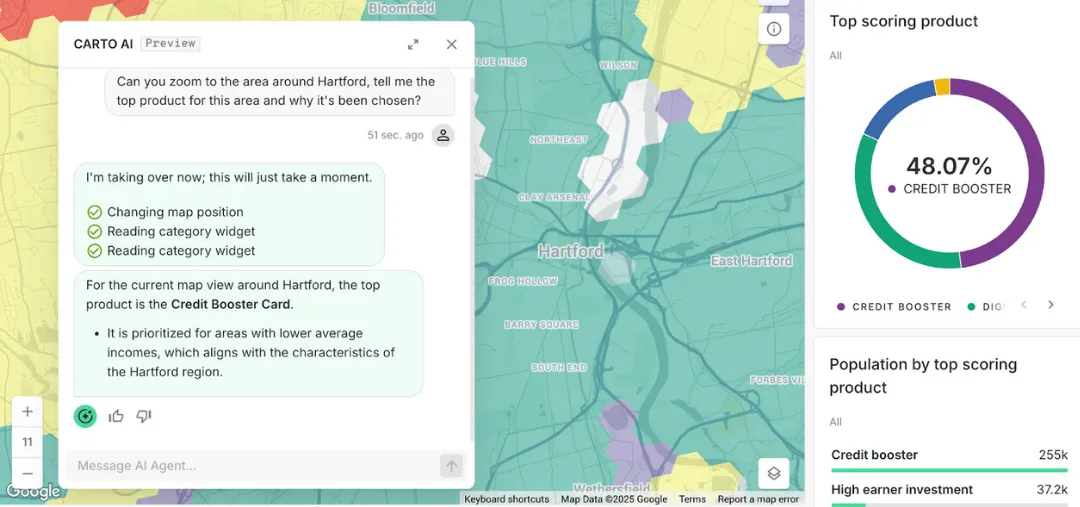The width and height of the screenshot is (1080, 507).
Task: Zoom in the map with plus button
Action: (x=27, y=412)
